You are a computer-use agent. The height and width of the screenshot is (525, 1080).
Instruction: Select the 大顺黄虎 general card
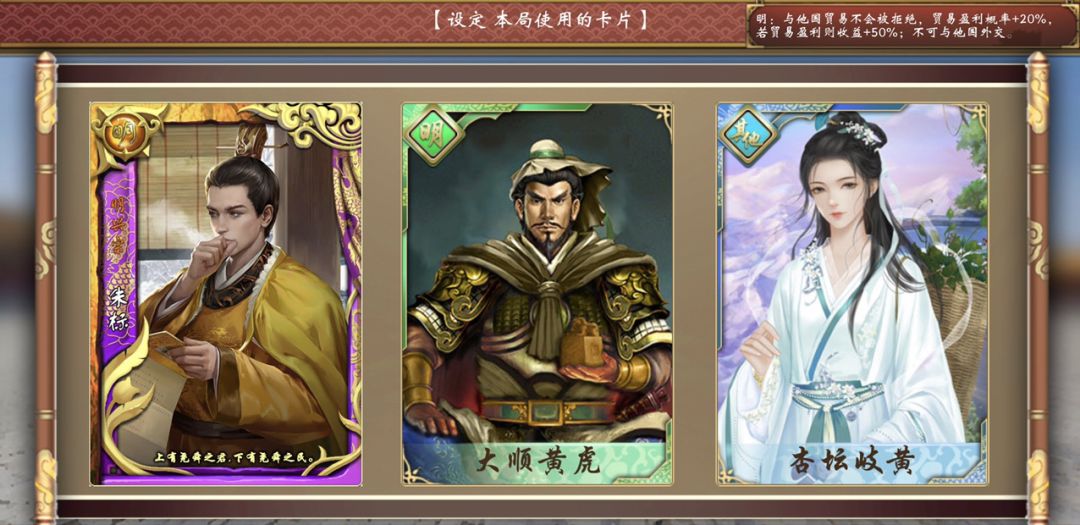click(x=538, y=294)
